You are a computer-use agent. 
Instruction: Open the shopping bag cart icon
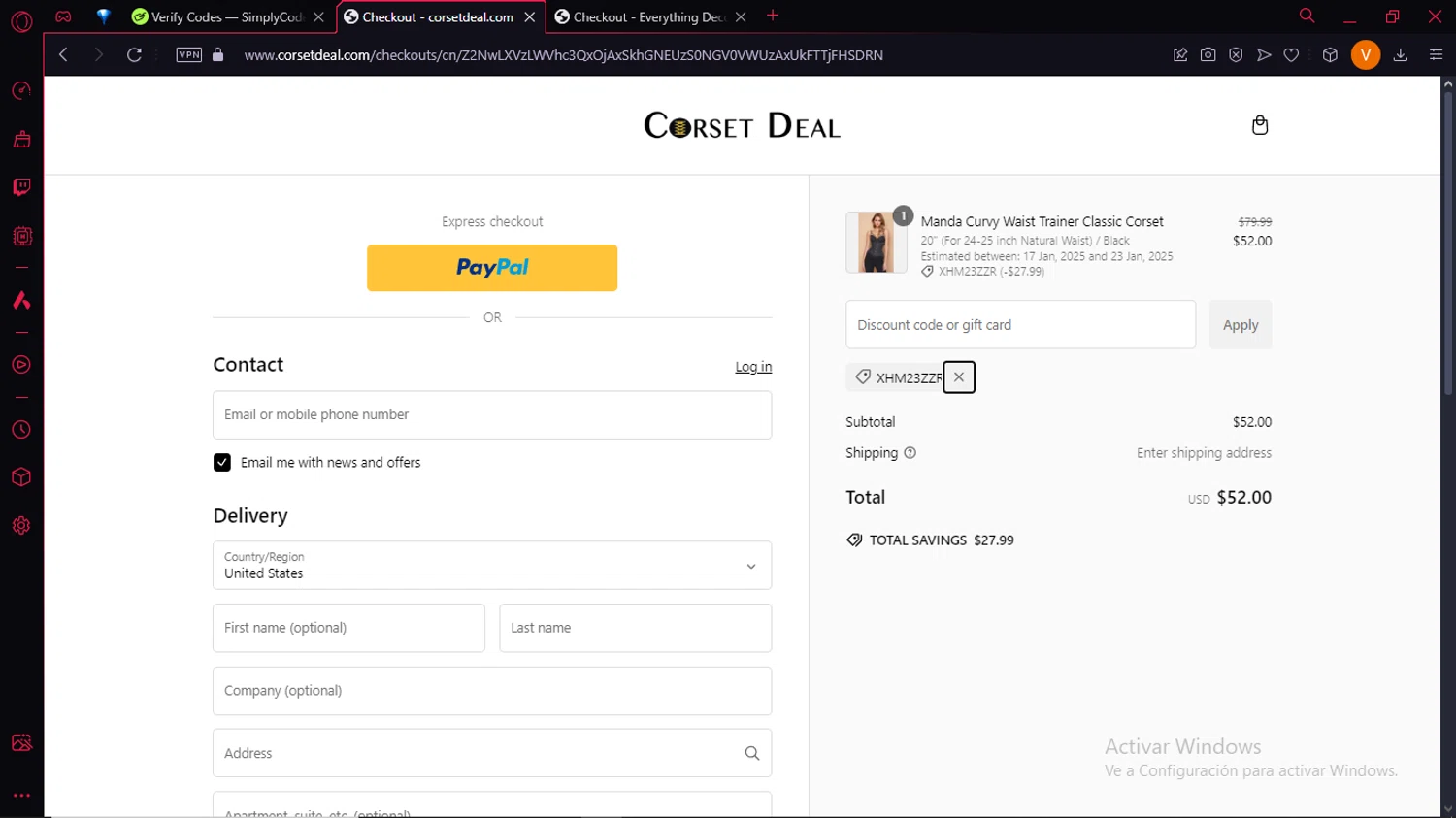pyautogui.click(x=1260, y=125)
